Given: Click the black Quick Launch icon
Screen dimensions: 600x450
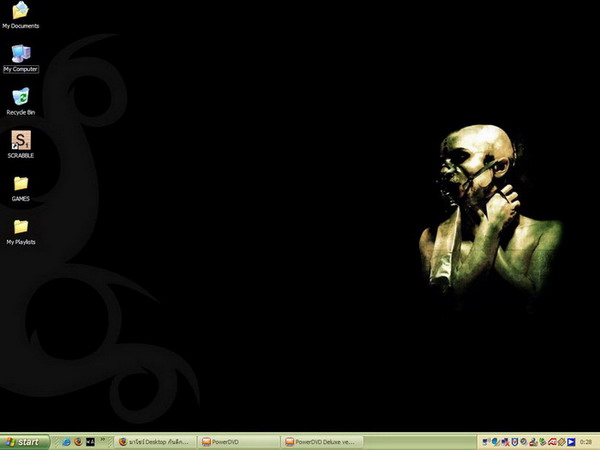Looking at the screenshot, I should 90,442.
